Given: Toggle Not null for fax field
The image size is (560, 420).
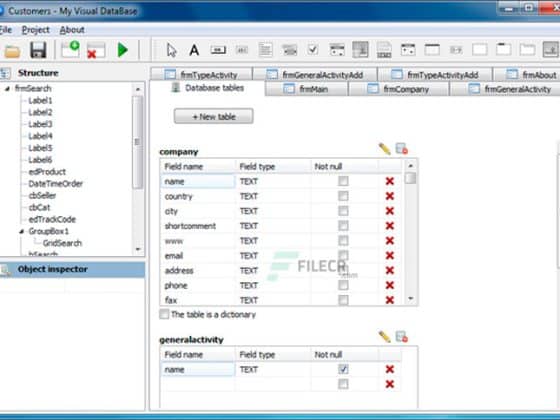Looking at the screenshot, I should [343, 300].
